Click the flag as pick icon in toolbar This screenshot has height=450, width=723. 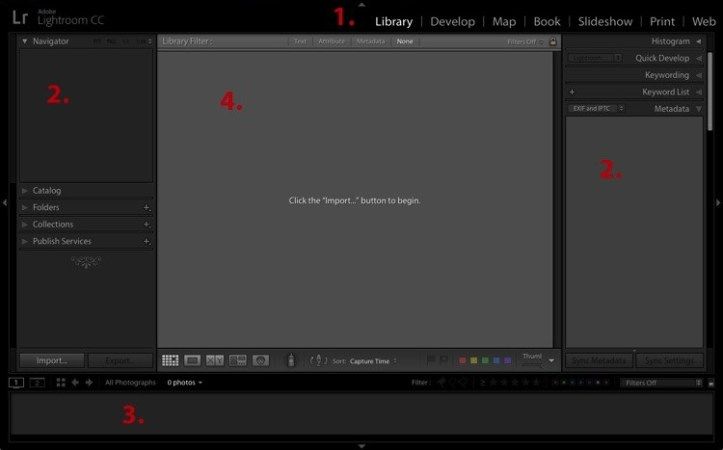point(431,360)
